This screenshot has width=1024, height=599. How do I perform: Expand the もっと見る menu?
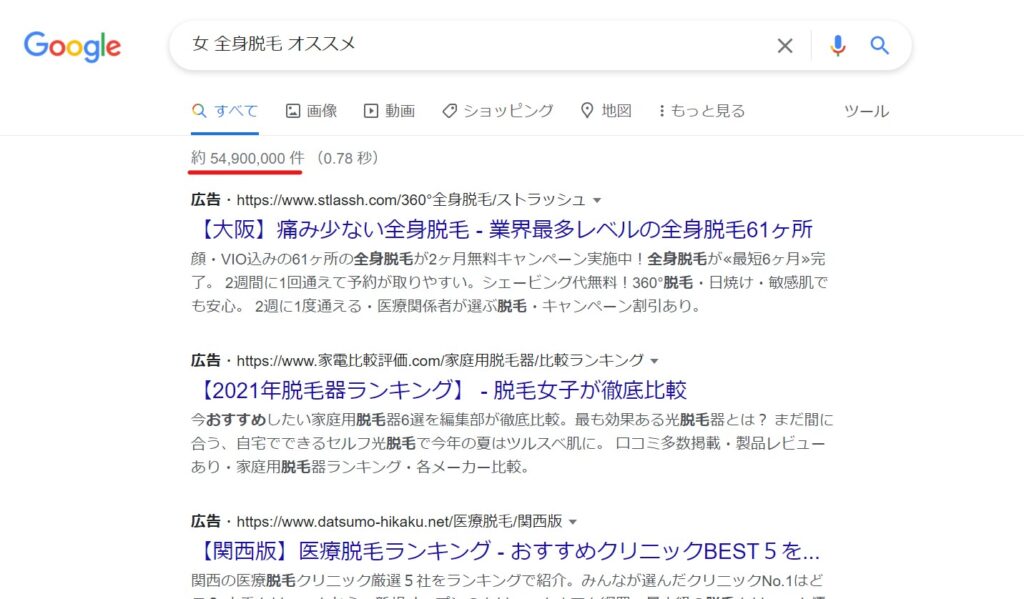point(702,110)
